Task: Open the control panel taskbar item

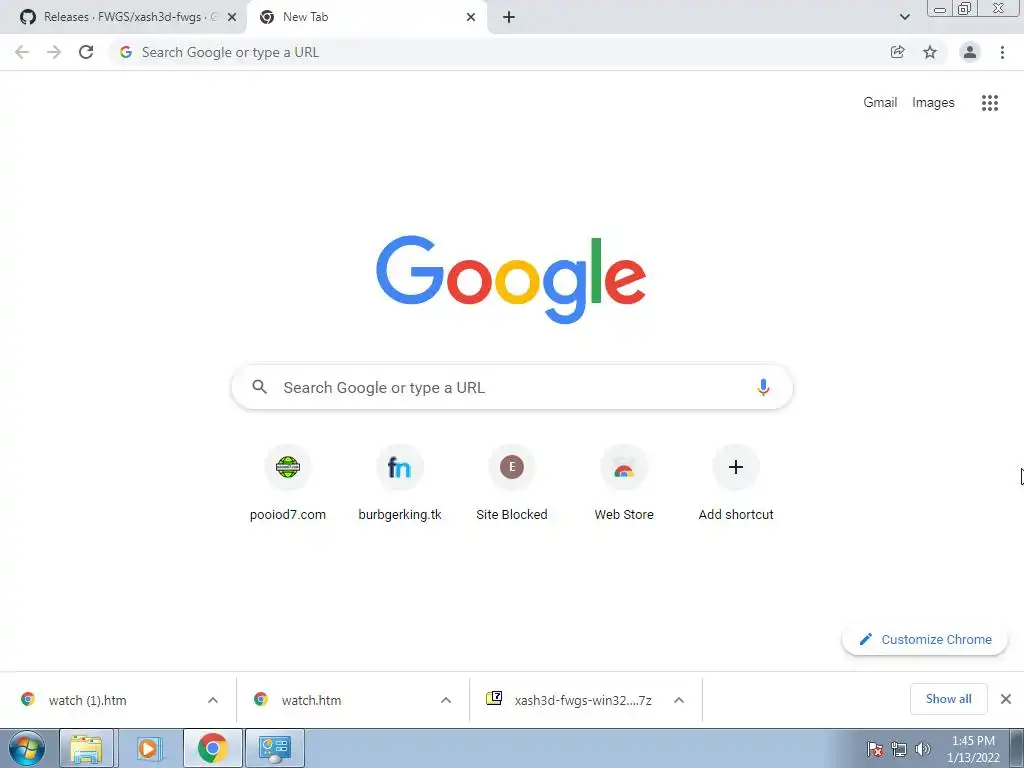Action: pyautogui.click(x=274, y=748)
